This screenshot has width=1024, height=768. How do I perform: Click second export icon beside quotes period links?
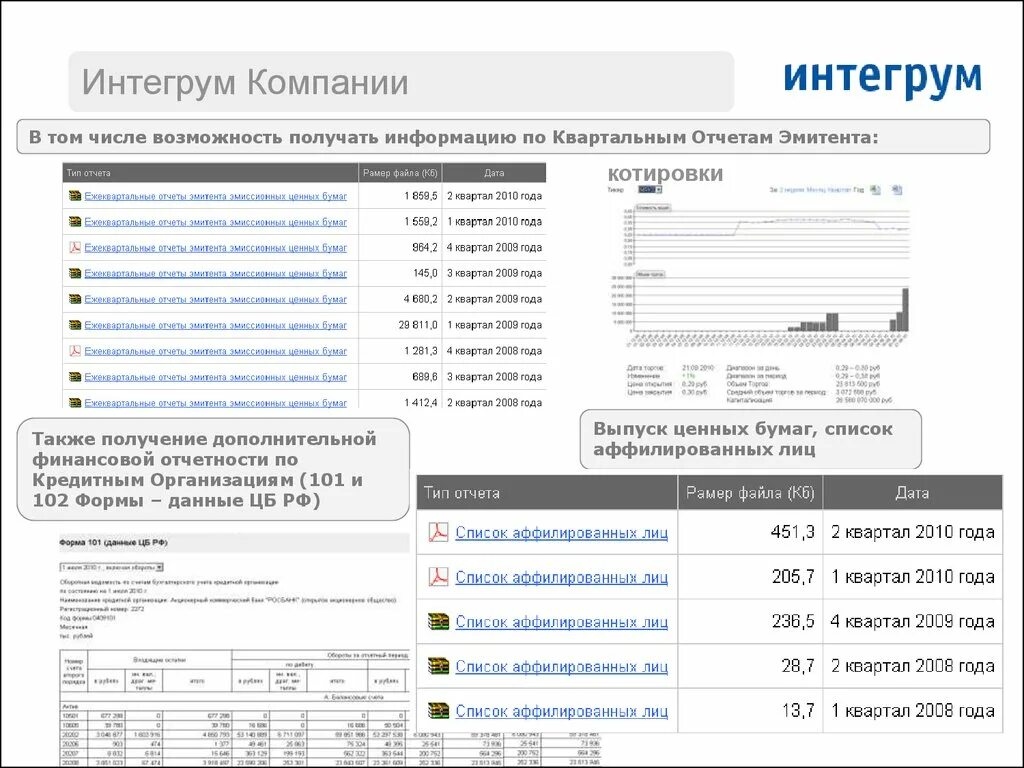[897, 190]
